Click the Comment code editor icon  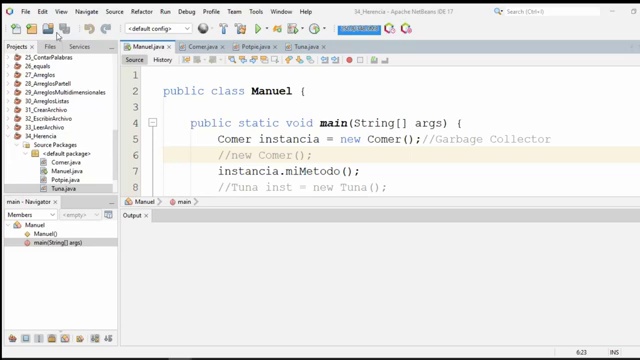click(x=374, y=60)
